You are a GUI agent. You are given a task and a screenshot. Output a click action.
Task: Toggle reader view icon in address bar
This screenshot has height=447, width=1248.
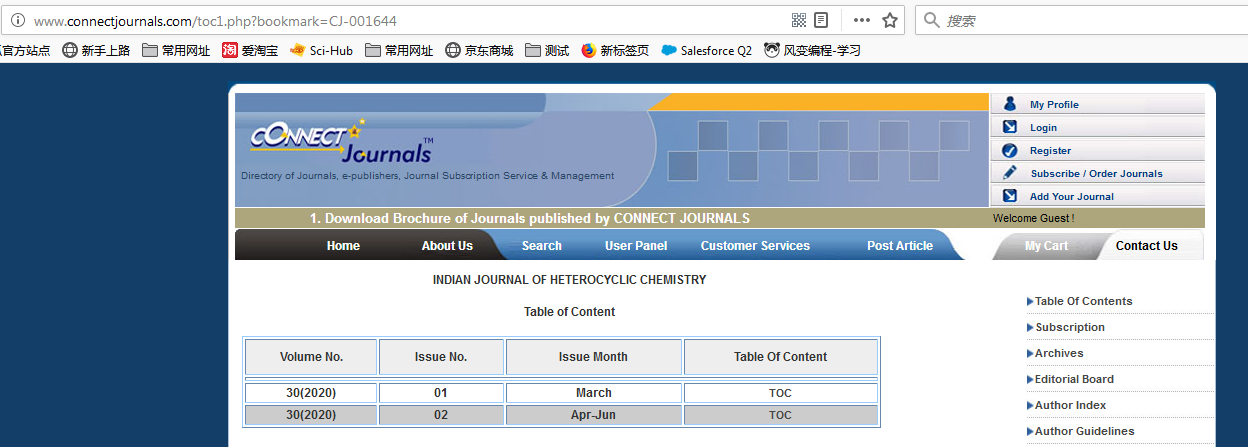pos(821,20)
